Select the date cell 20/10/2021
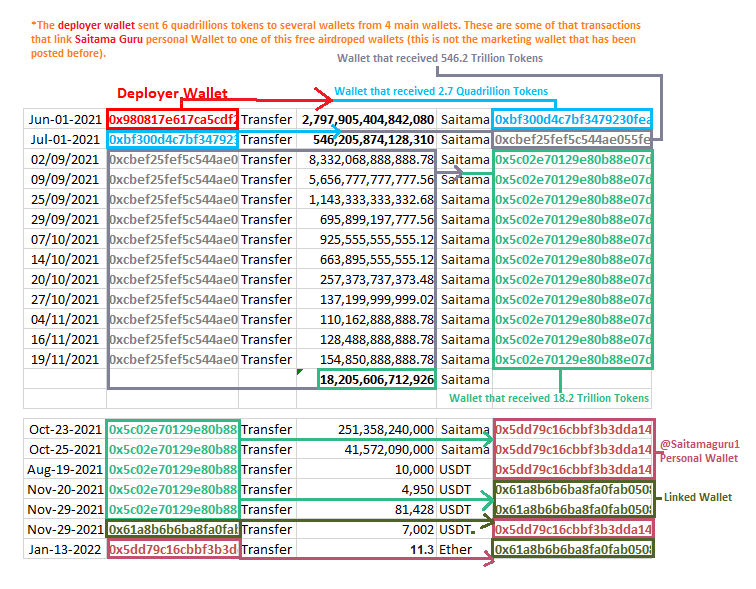 click(x=65, y=280)
